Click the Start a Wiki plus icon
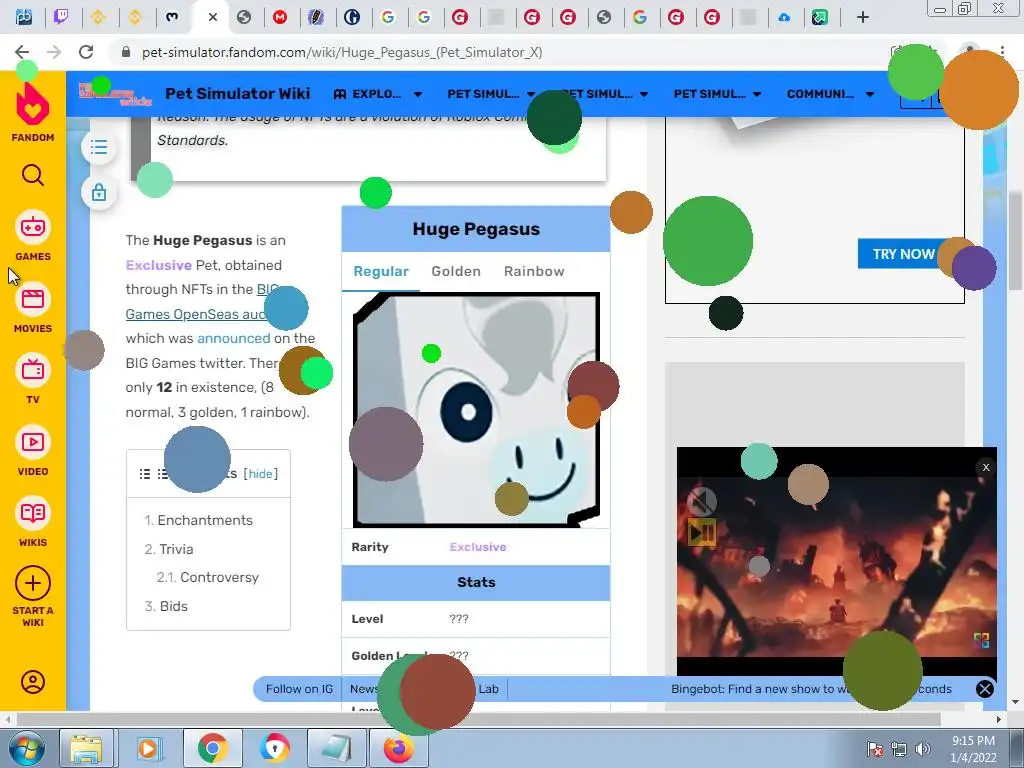1024x768 pixels. (x=33, y=583)
